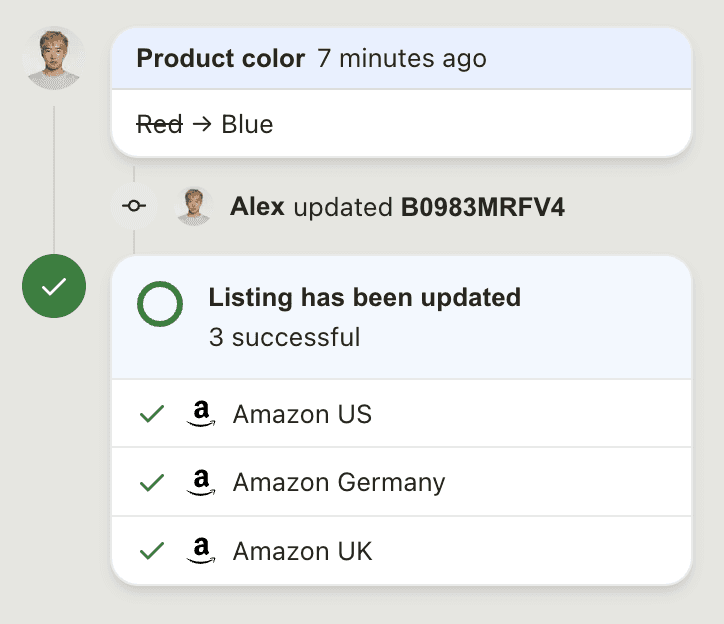Screen dimensions: 724x624
Task: Click the Amazon logo beside Amazon Germany
Action: coord(201,483)
